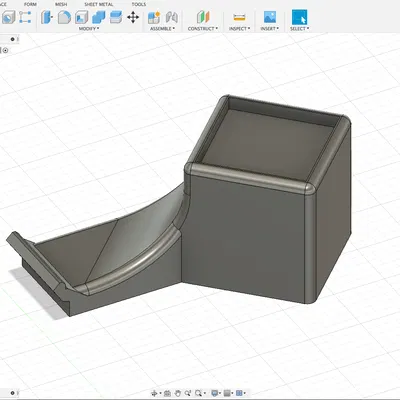Activate the blue Select cursor tool
Screen dimensions: 400x400
[299, 17]
